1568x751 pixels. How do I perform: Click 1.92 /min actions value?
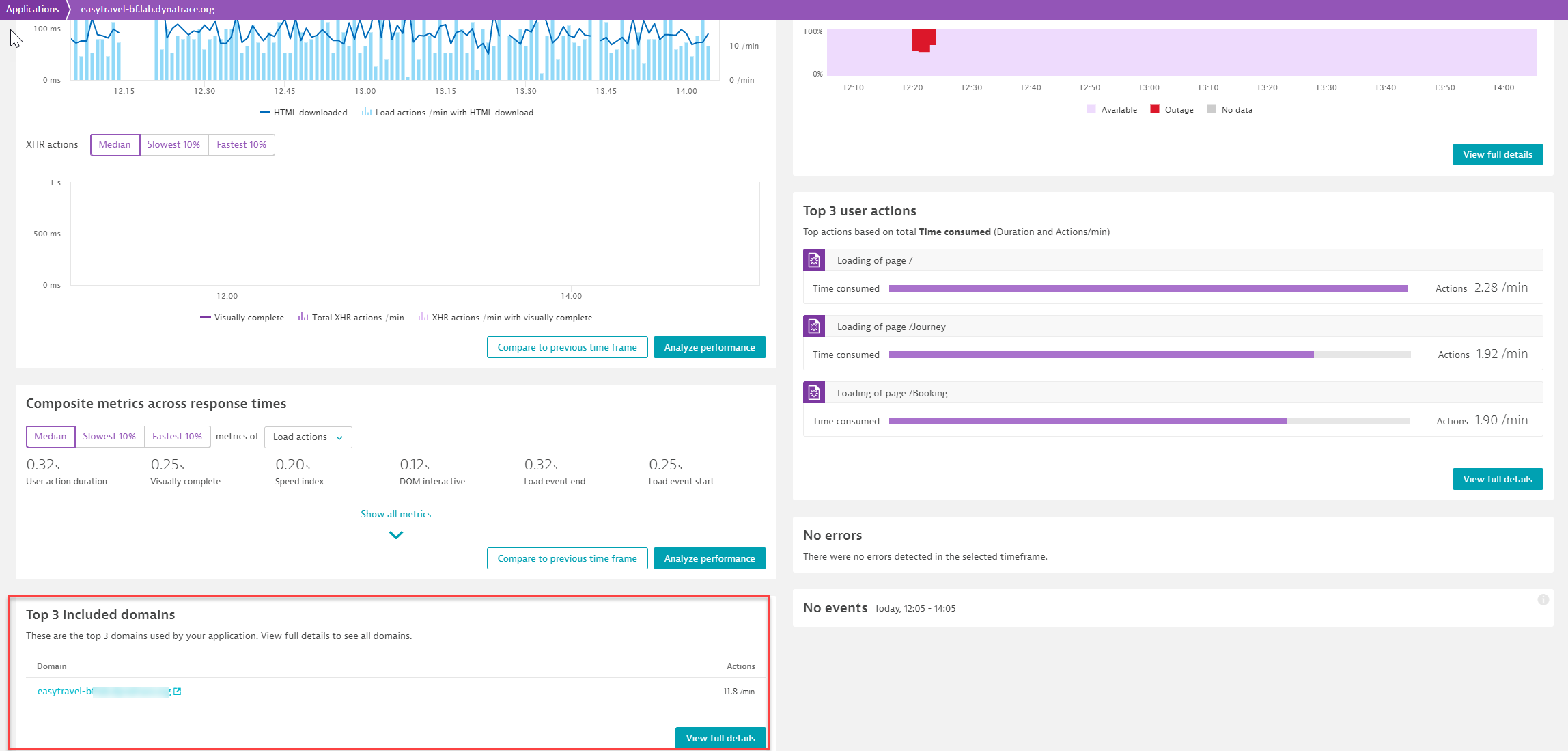click(1502, 354)
